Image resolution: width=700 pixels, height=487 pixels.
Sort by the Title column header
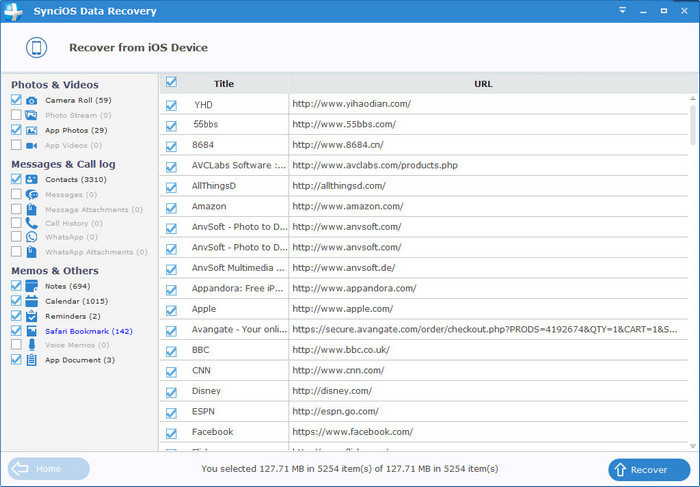(224, 83)
